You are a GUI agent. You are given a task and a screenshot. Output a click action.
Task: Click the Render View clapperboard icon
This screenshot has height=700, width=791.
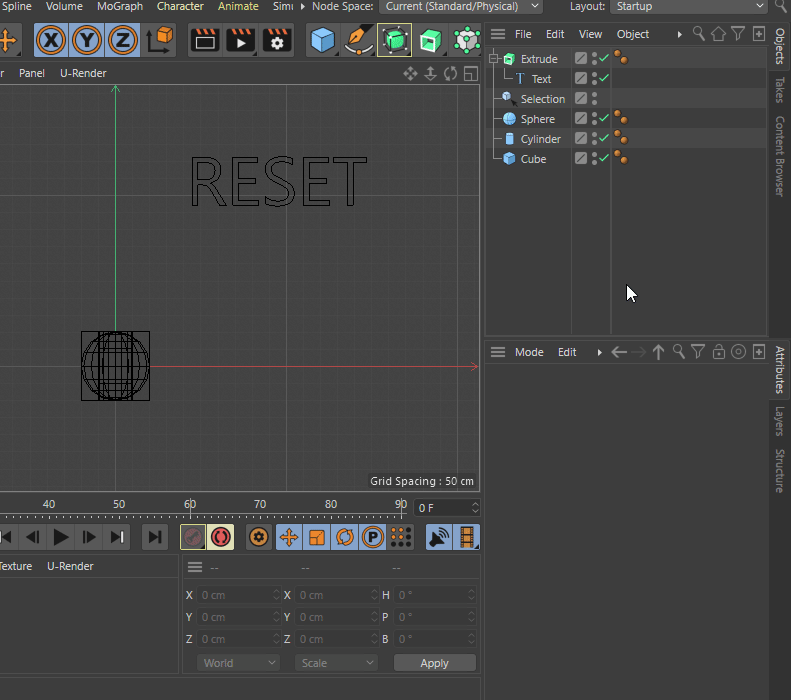pyautogui.click(x=205, y=40)
